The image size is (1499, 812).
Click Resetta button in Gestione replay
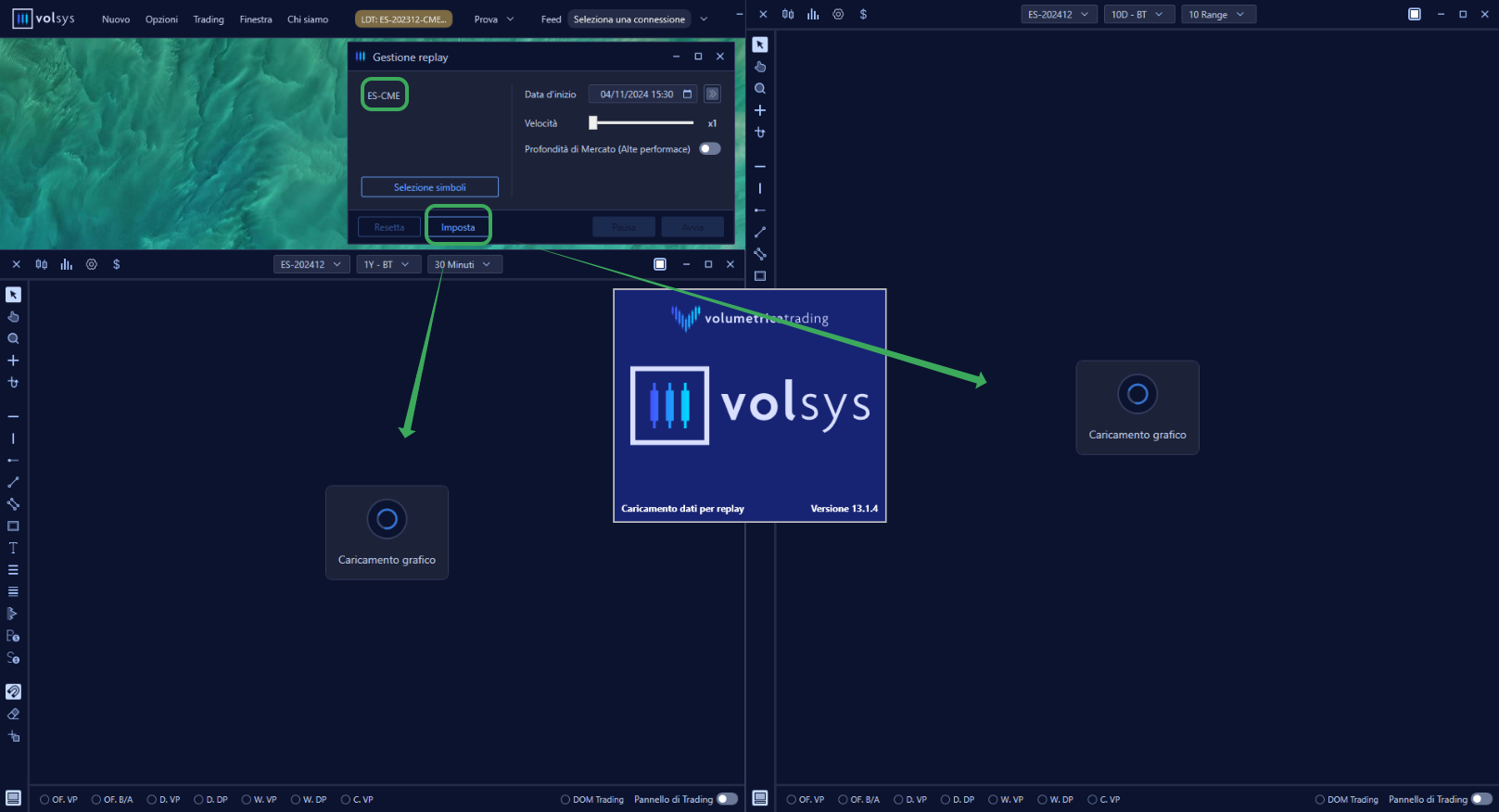pyautogui.click(x=389, y=227)
